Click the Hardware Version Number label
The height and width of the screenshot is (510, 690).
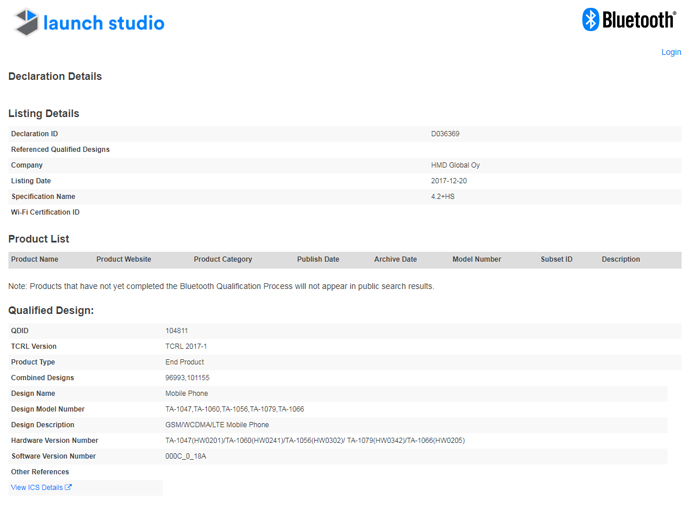[x=55, y=440]
